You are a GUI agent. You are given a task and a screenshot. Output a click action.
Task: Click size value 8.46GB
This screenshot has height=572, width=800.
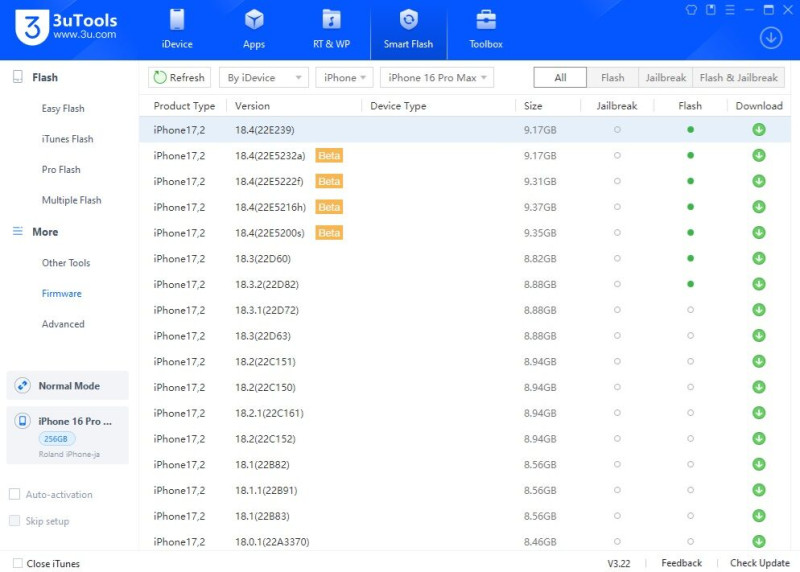(540, 541)
